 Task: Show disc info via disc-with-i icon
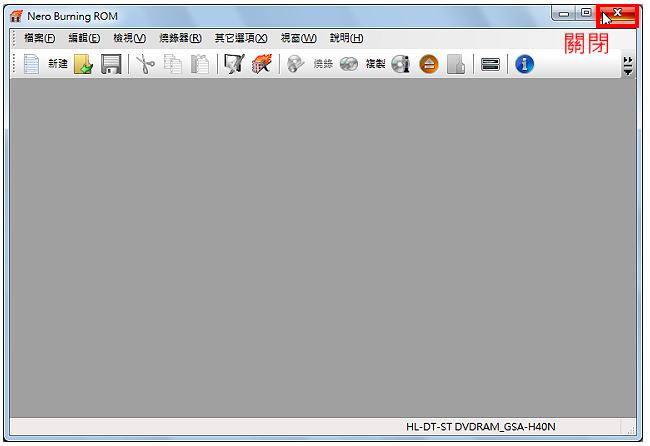(400, 64)
